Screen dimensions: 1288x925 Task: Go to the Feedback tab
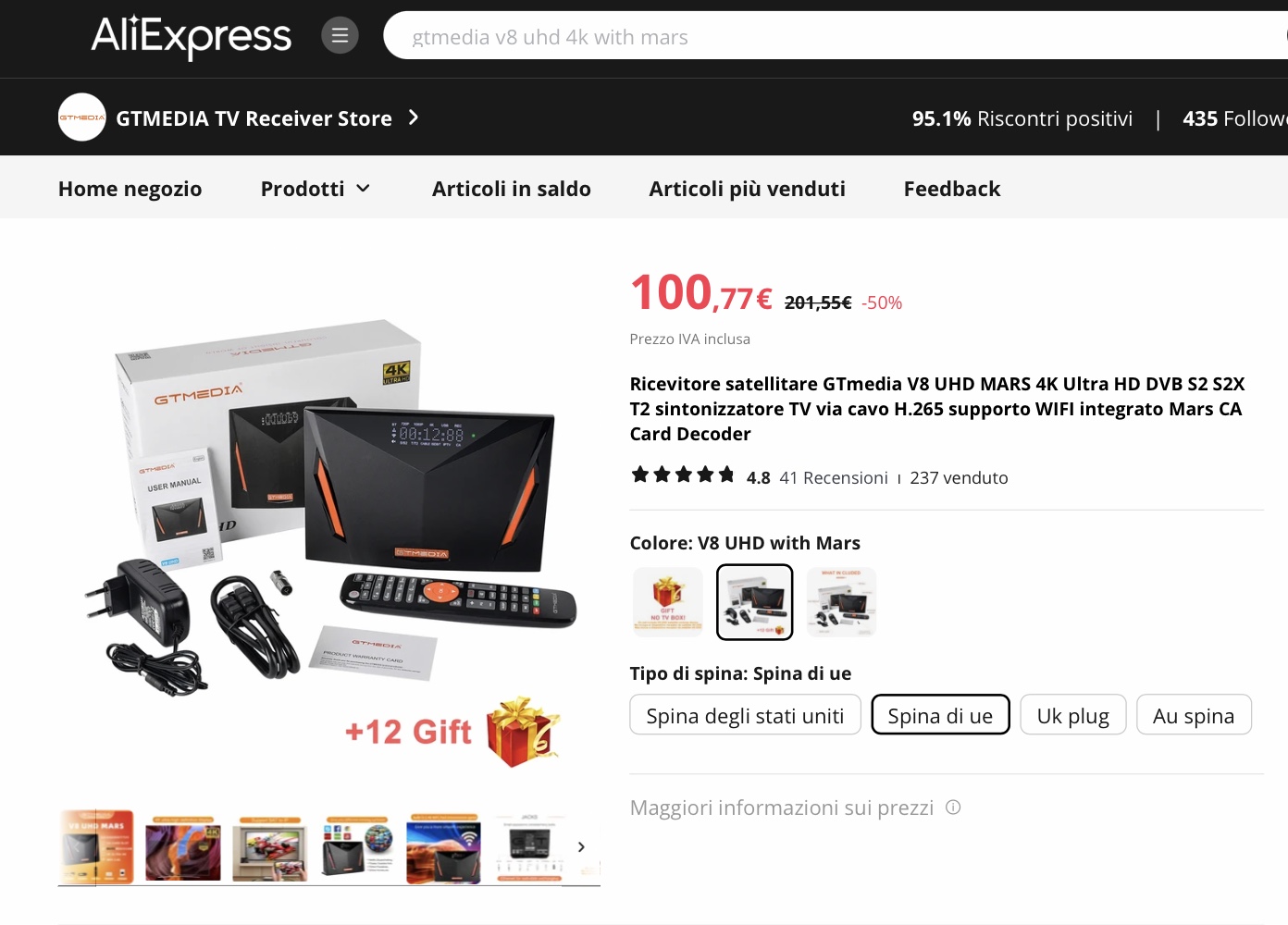[x=951, y=189]
